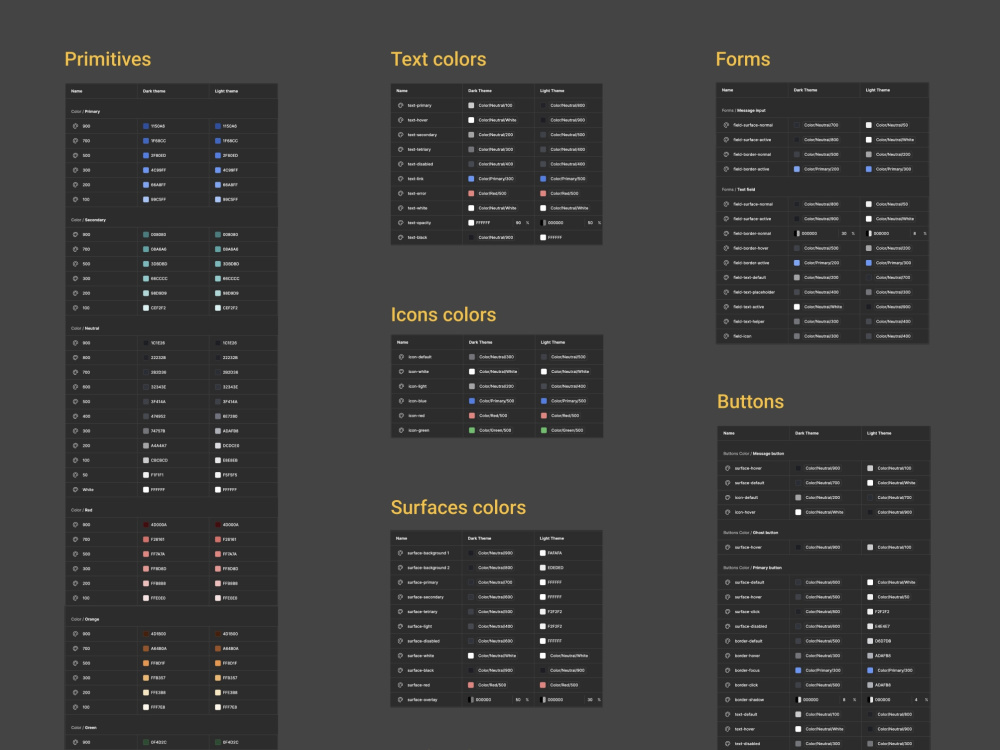Click Primary 500 Dark theme swatch in Primitives

146,156
